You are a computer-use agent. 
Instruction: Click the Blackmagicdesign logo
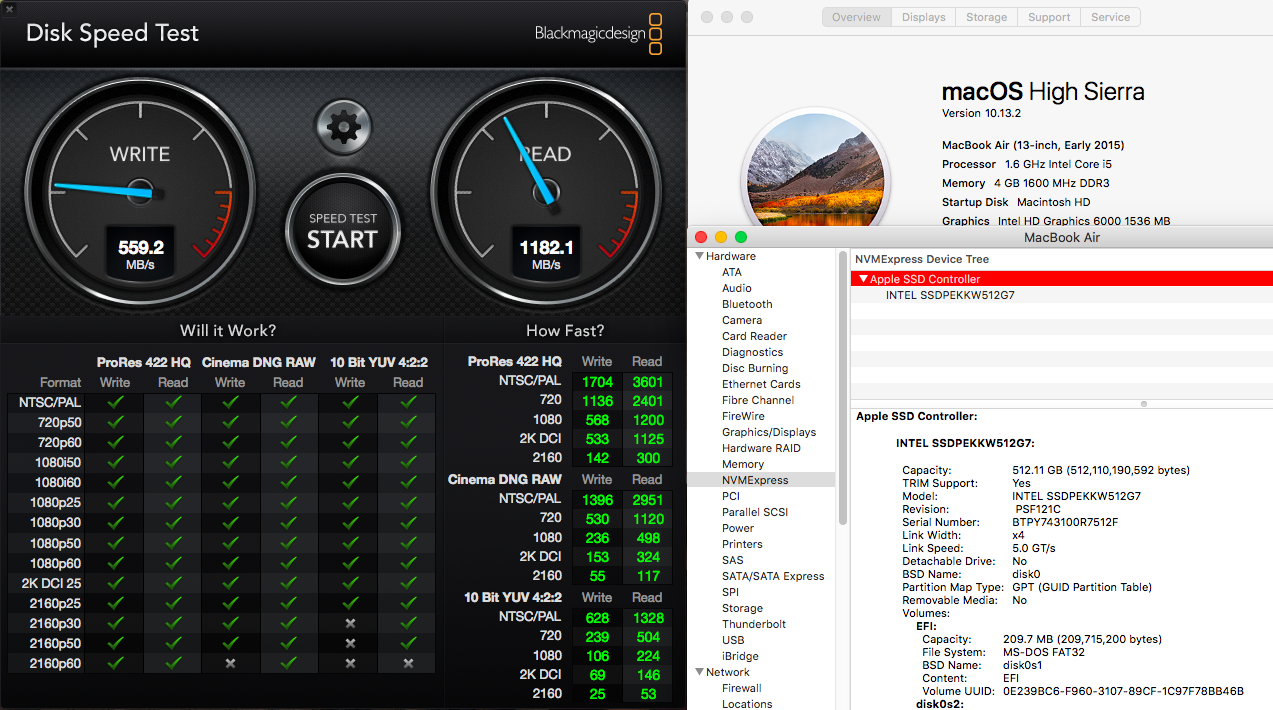pos(599,33)
